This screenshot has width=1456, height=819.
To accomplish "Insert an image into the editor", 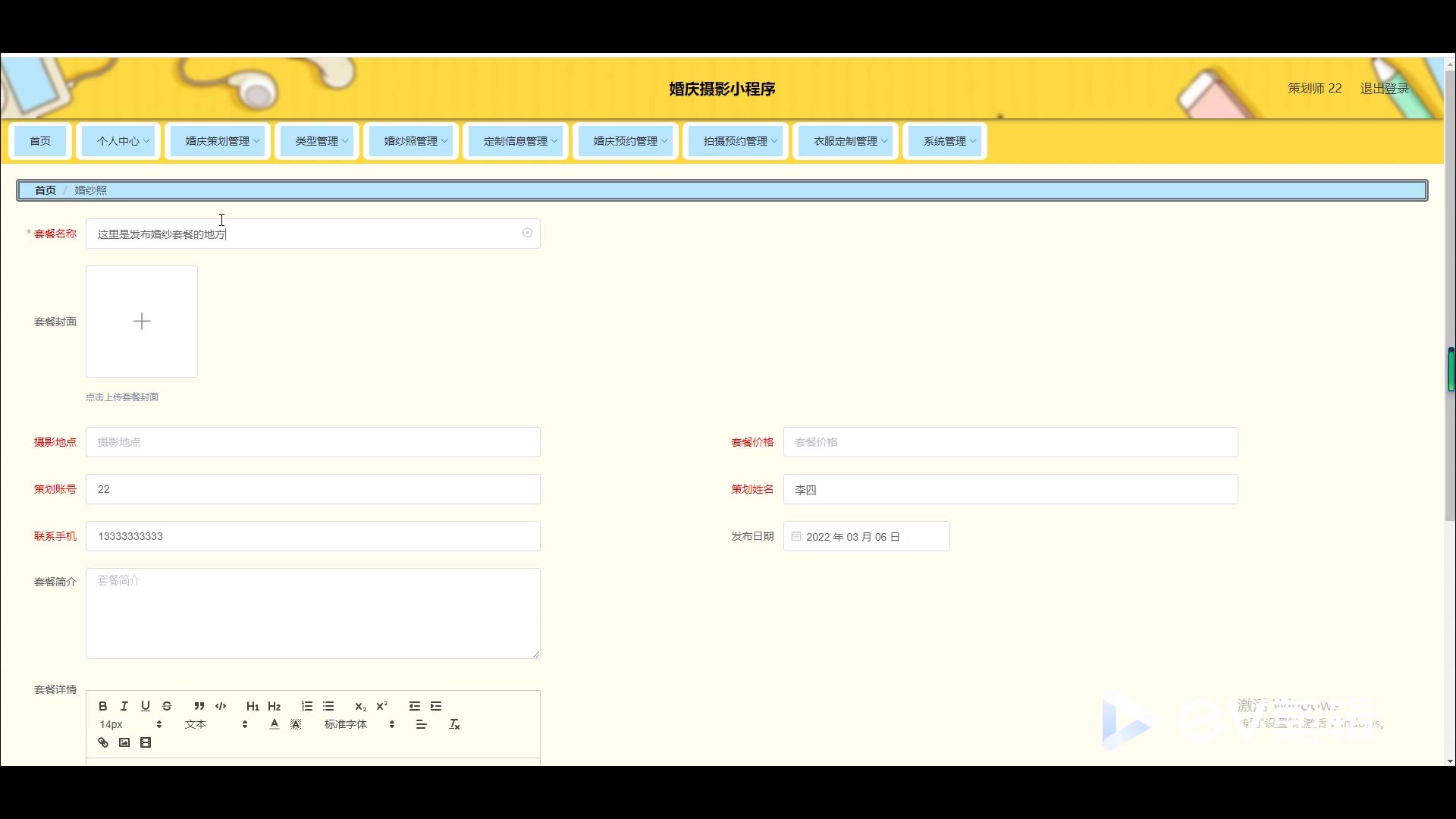I will (x=124, y=742).
